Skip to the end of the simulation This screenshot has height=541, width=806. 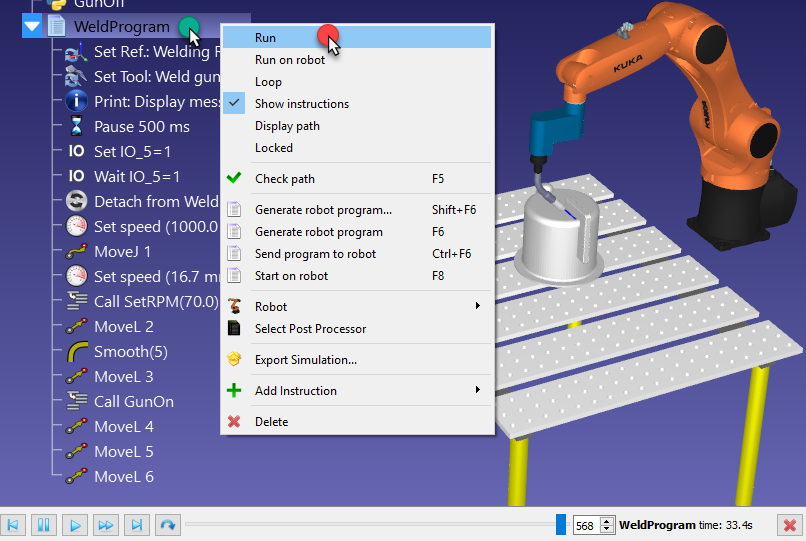(x=137, y=525)
